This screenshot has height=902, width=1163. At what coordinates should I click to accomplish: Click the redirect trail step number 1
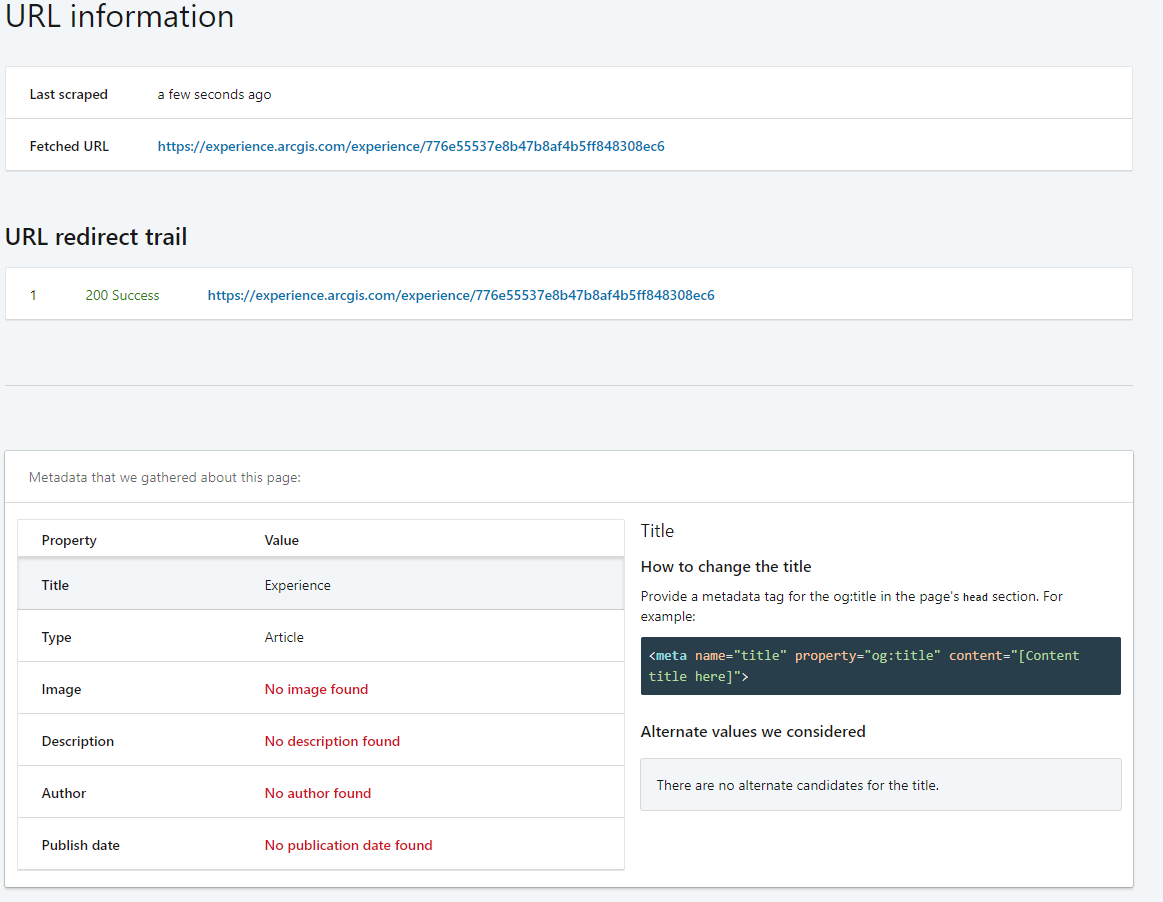(33, 295)
